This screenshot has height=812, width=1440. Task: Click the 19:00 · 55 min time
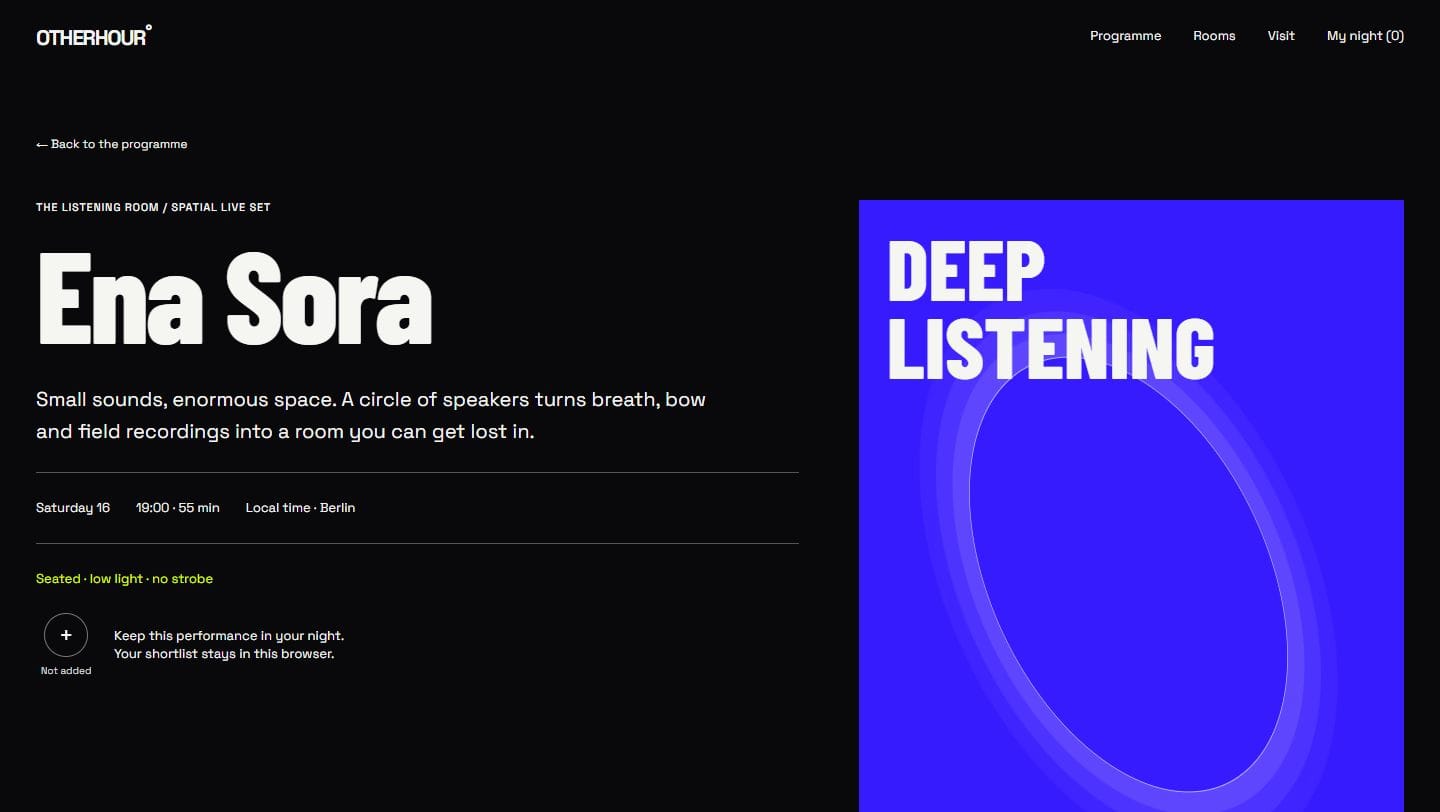tap(178, 508)
